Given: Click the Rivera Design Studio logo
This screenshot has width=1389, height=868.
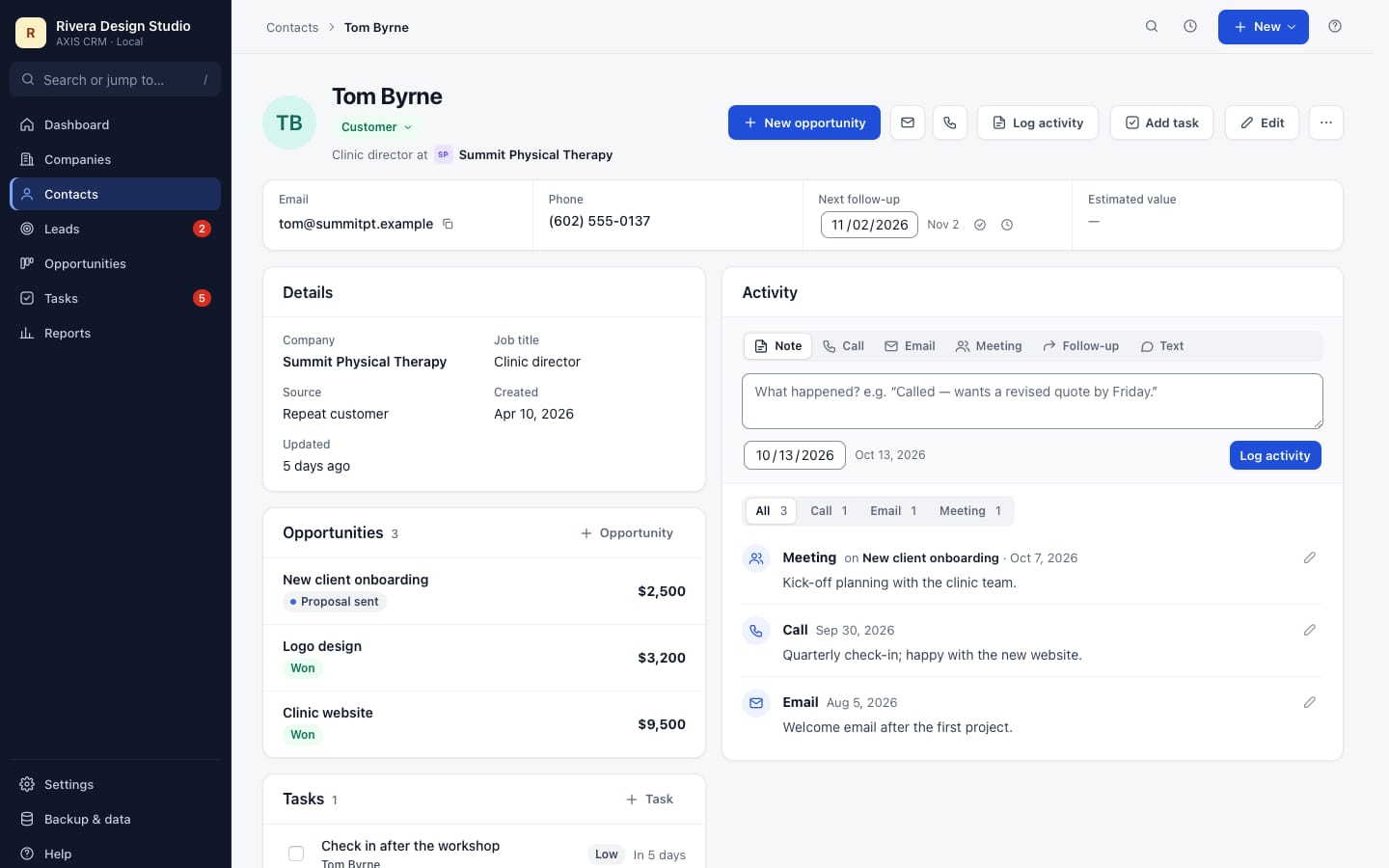Looking at the screenshot, I should pyautogui.click(x=31, y=33).
